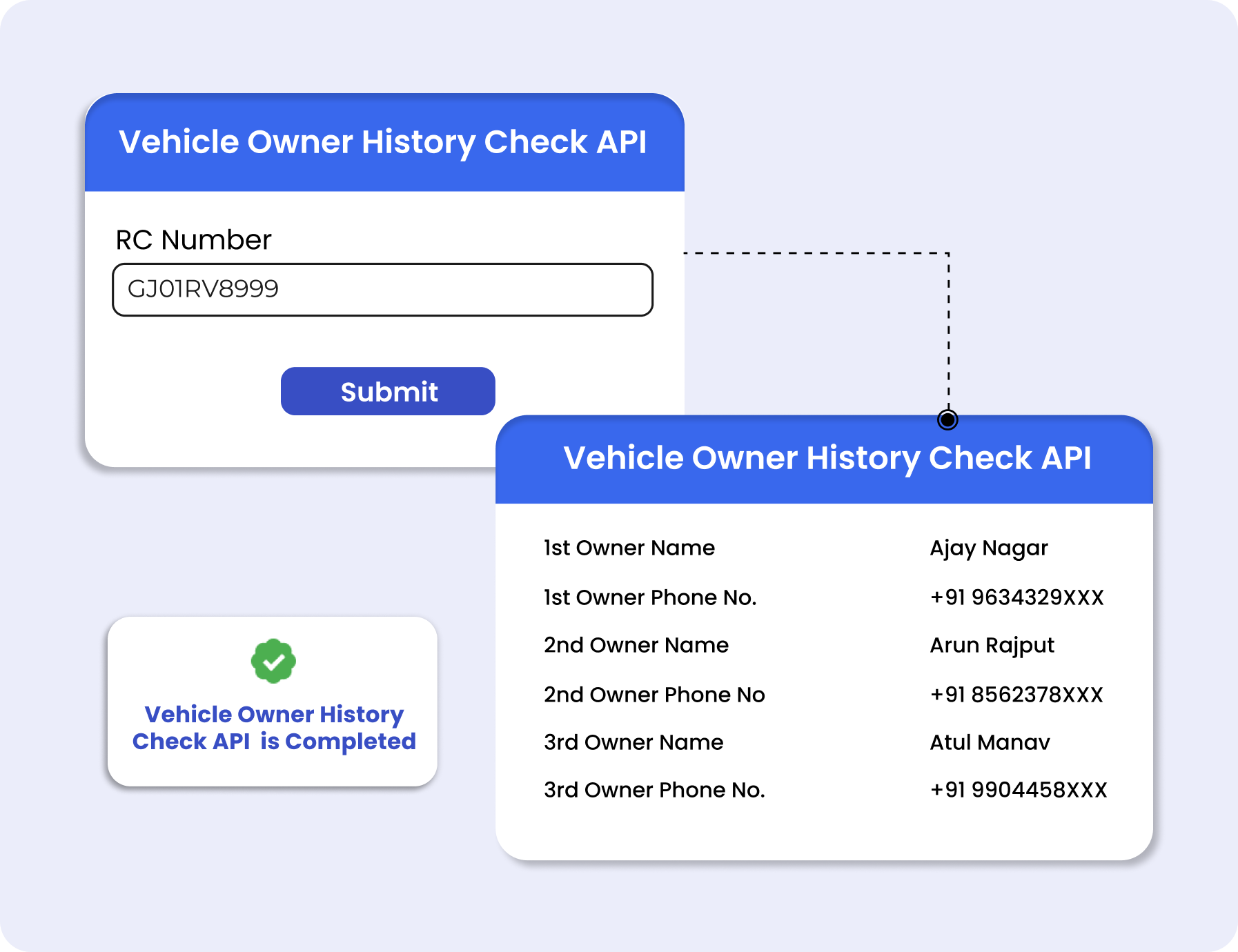Select the 3rd Owner Name label
The height and width of the screenshot is (952, 1238).
pyautogui.click(x=633, y=742)
